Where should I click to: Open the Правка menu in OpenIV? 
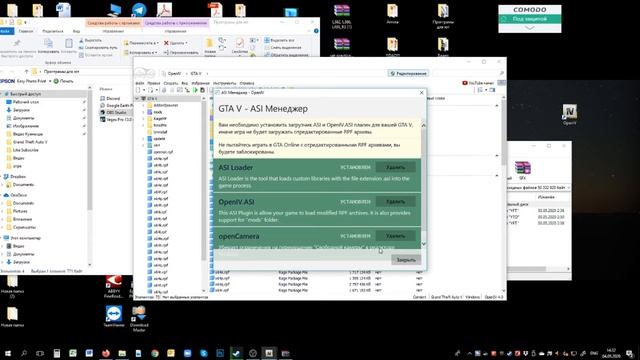pos(154,83)
